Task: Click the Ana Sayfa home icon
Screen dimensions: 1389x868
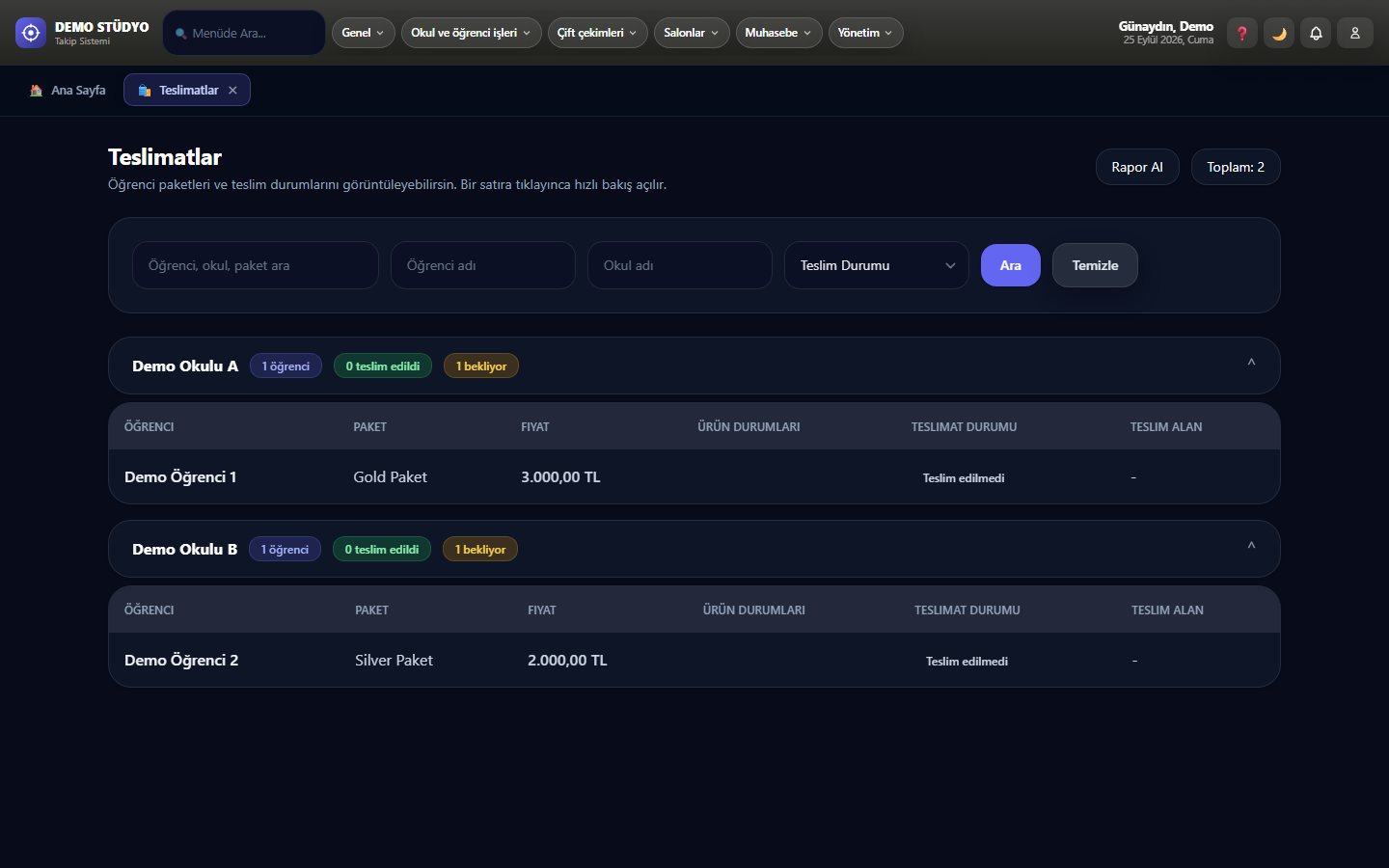Action: pyautogui.click(x=36, y=90)
